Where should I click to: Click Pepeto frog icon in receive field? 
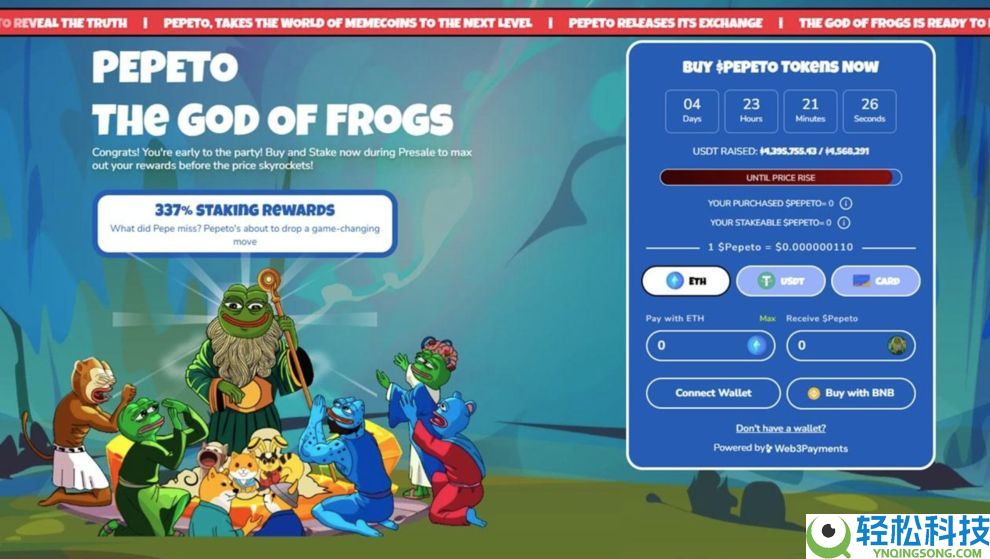coord(897,345)
